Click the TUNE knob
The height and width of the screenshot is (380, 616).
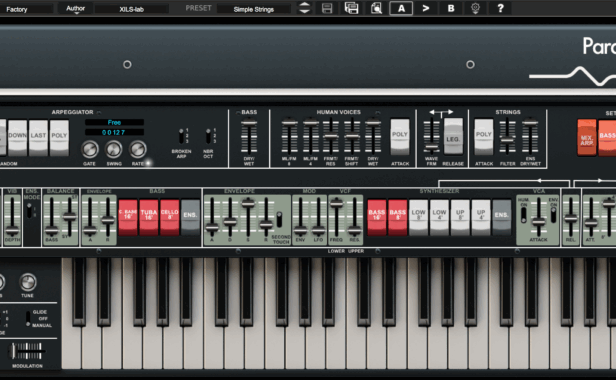[28, 282]
